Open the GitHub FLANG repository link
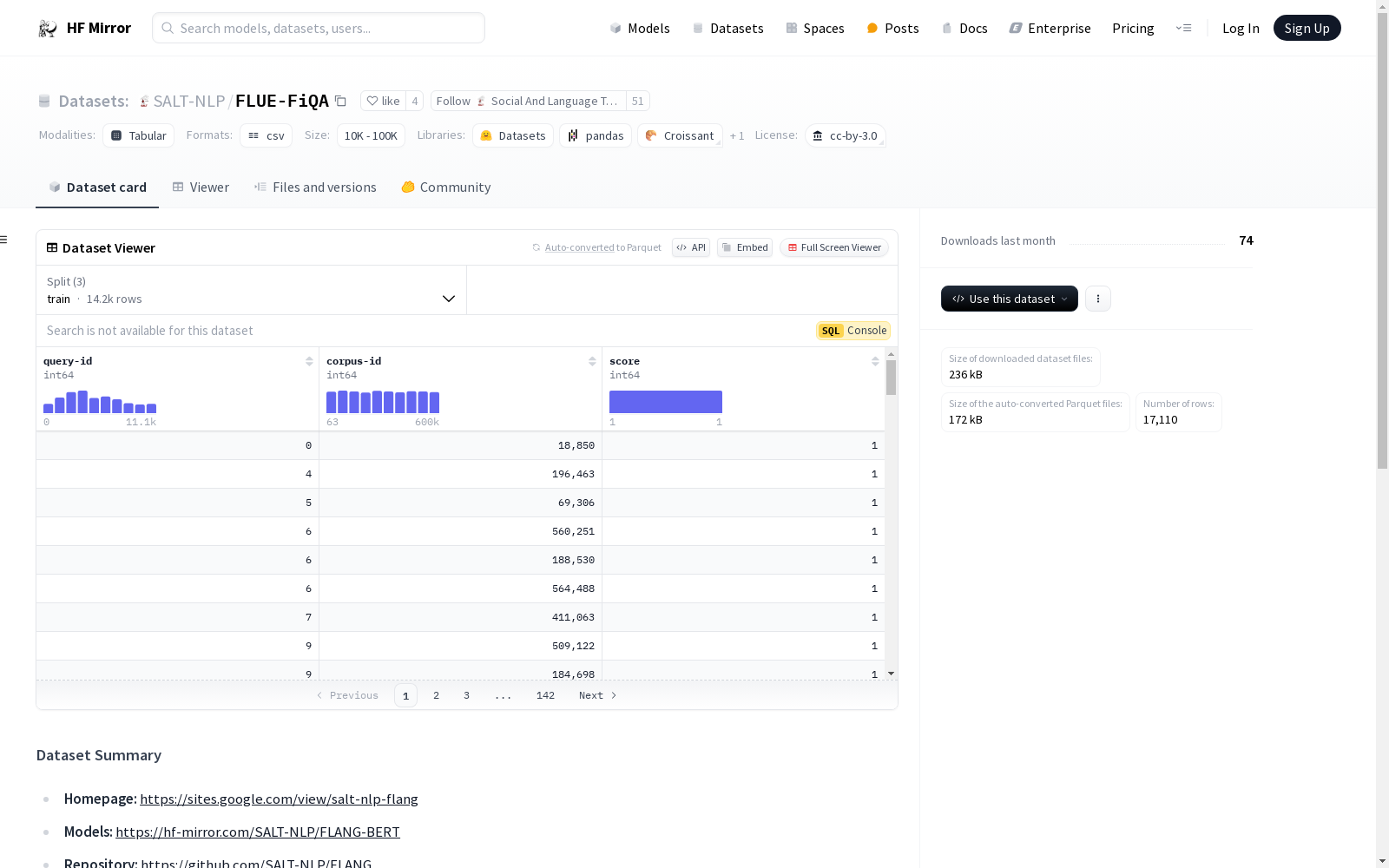The width and height of the screenshot is (1389, 868). point(256,863)
